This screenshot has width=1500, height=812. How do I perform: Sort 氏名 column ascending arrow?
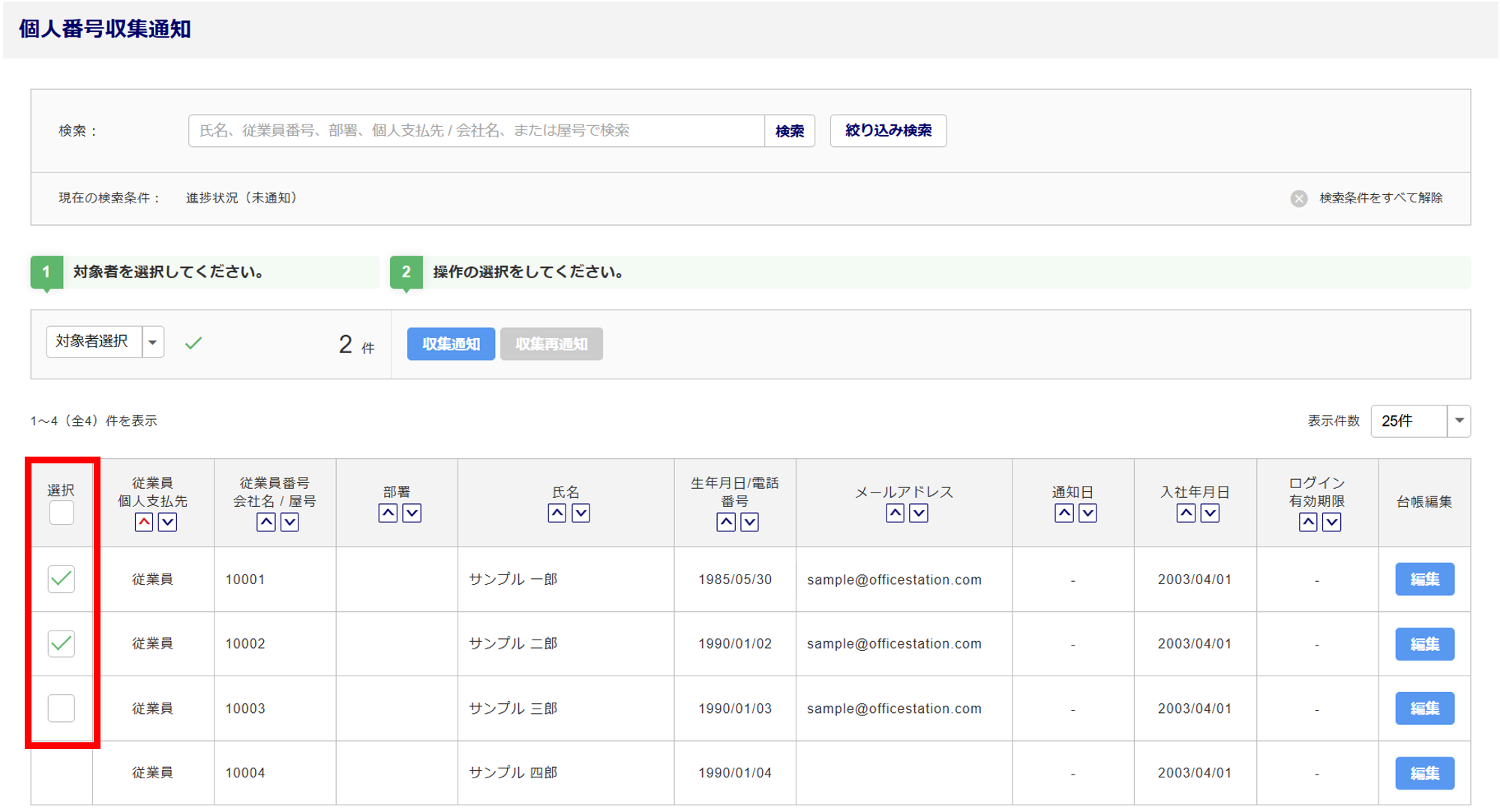click(556, 513)
